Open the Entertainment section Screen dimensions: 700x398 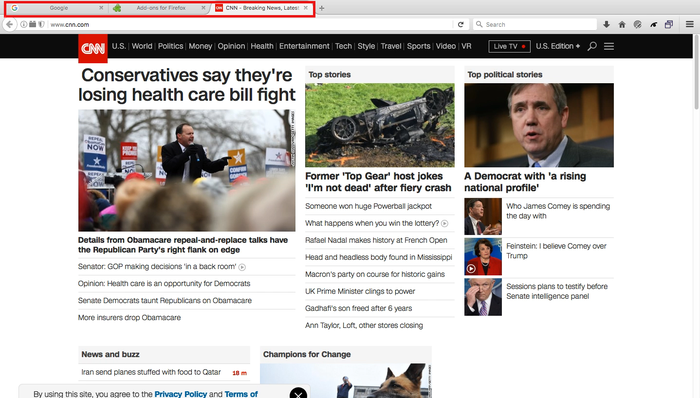click(x=304, y=46)
